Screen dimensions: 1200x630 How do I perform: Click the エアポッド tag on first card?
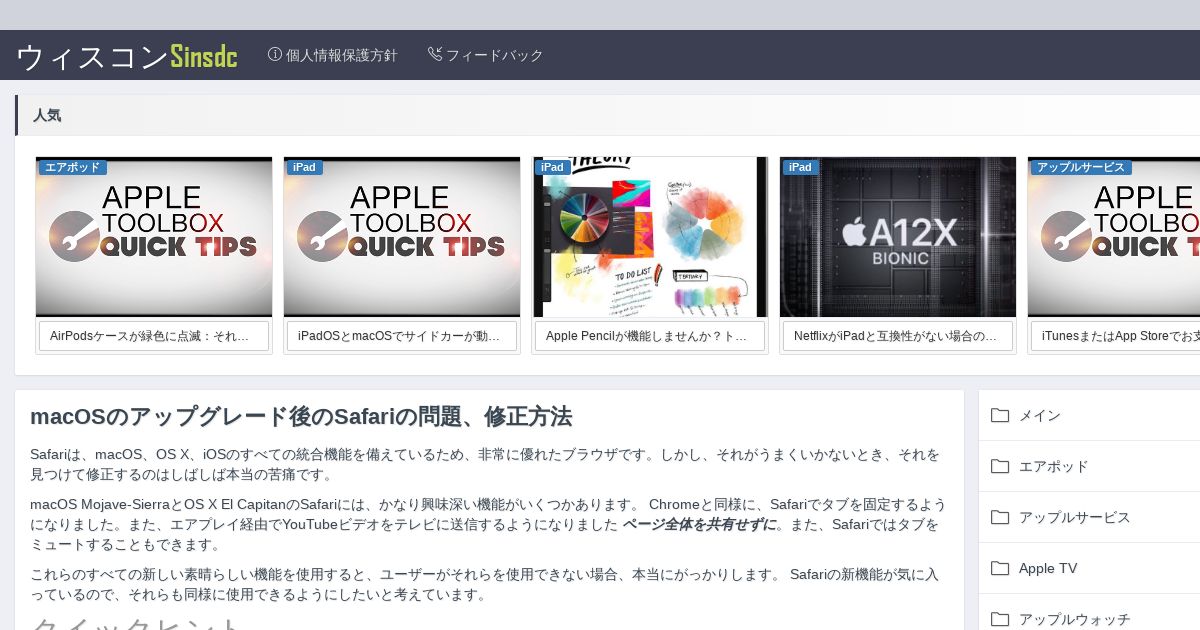point(72,167)
